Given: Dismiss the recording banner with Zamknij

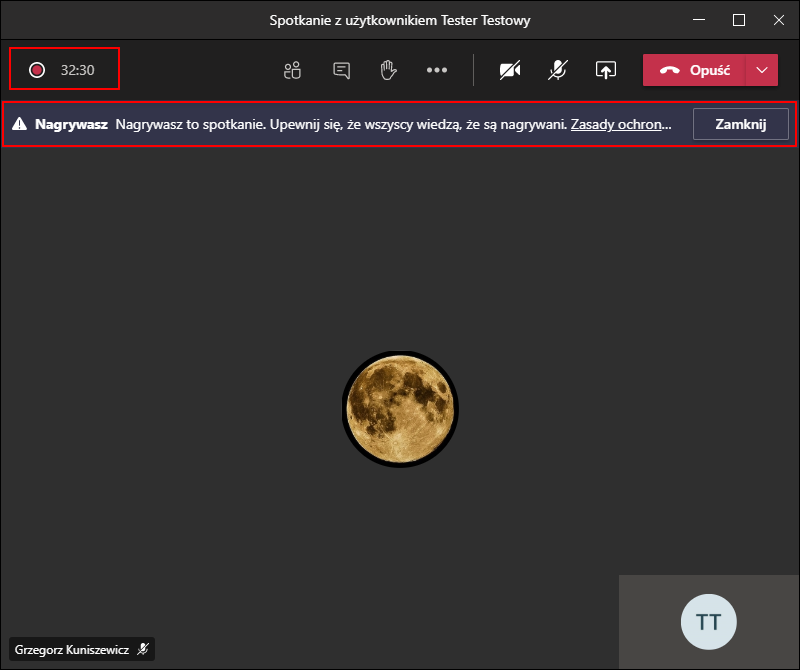Looking at the screenshot, I should (740, 124).
